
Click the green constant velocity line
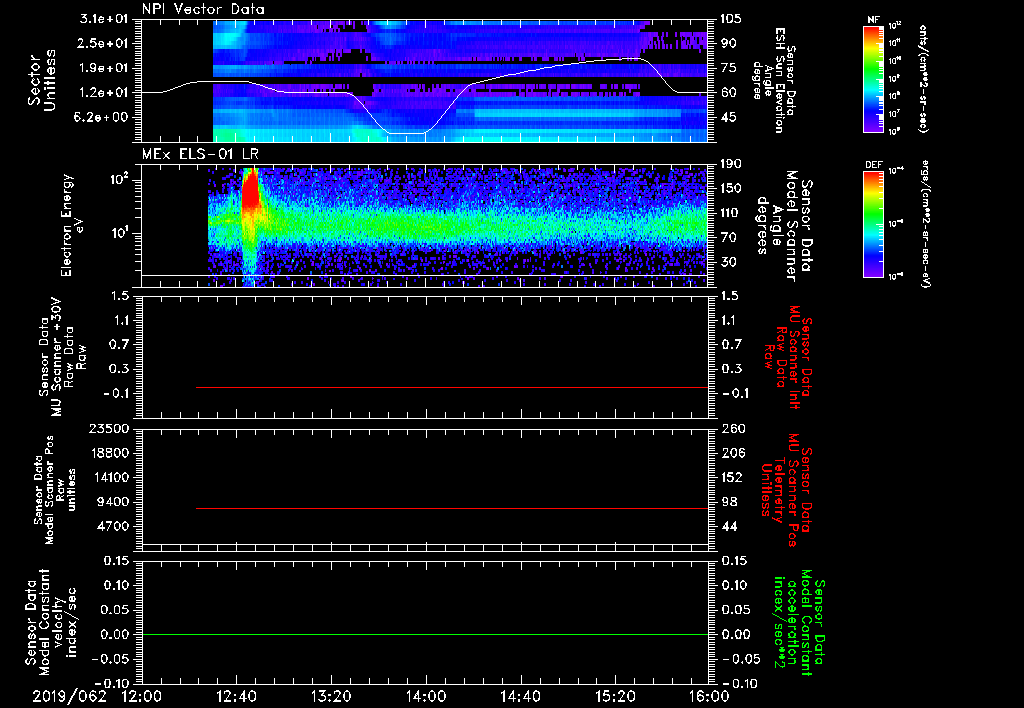tap(425, 634)
